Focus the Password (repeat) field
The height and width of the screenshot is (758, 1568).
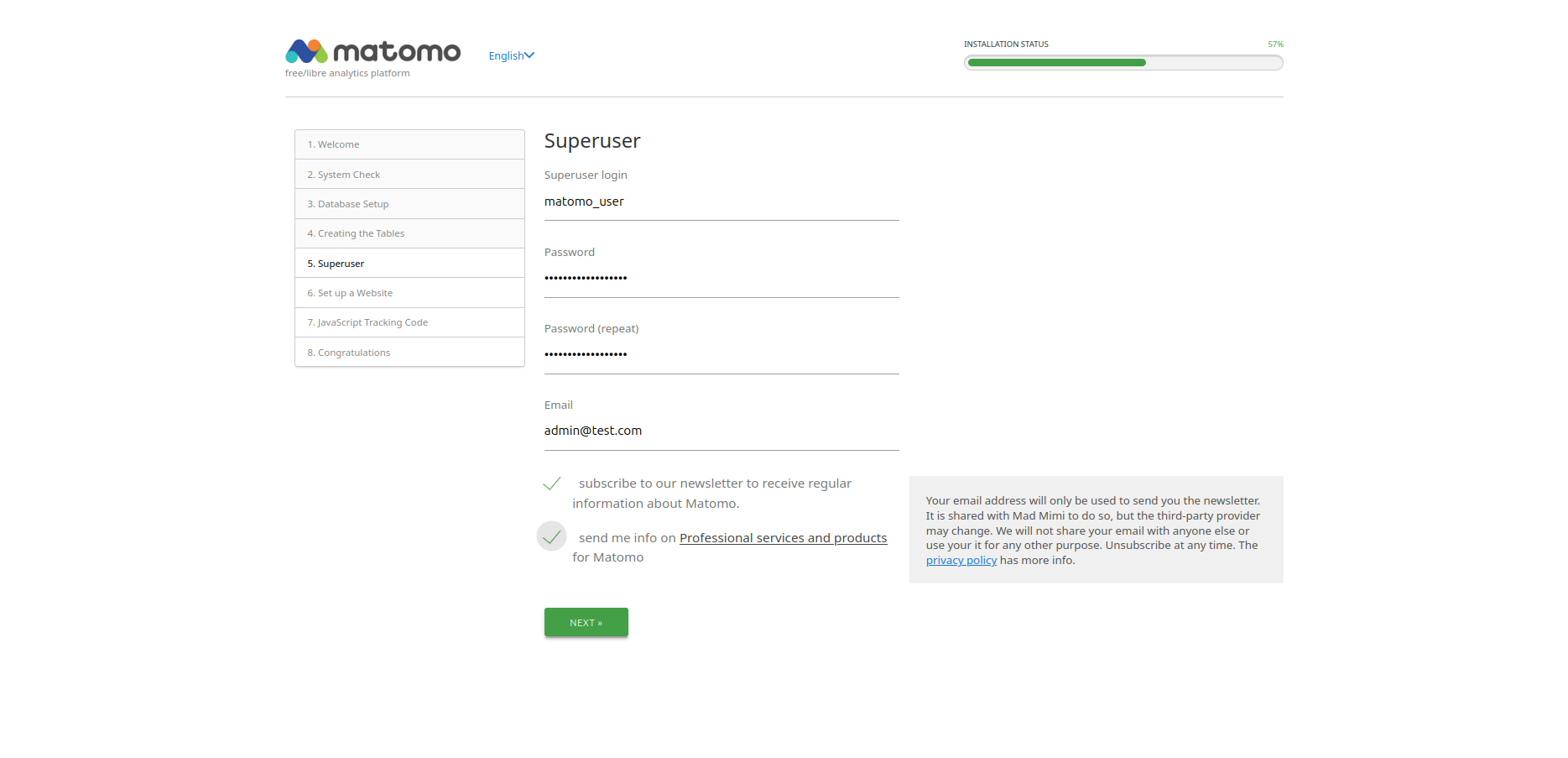pos(721,355)
